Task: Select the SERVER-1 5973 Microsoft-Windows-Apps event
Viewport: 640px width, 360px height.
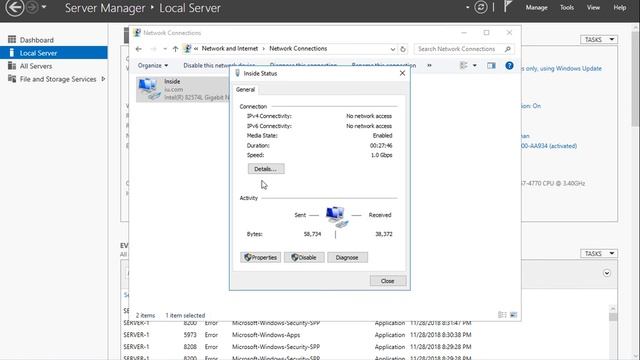Action: pos(297,335)
